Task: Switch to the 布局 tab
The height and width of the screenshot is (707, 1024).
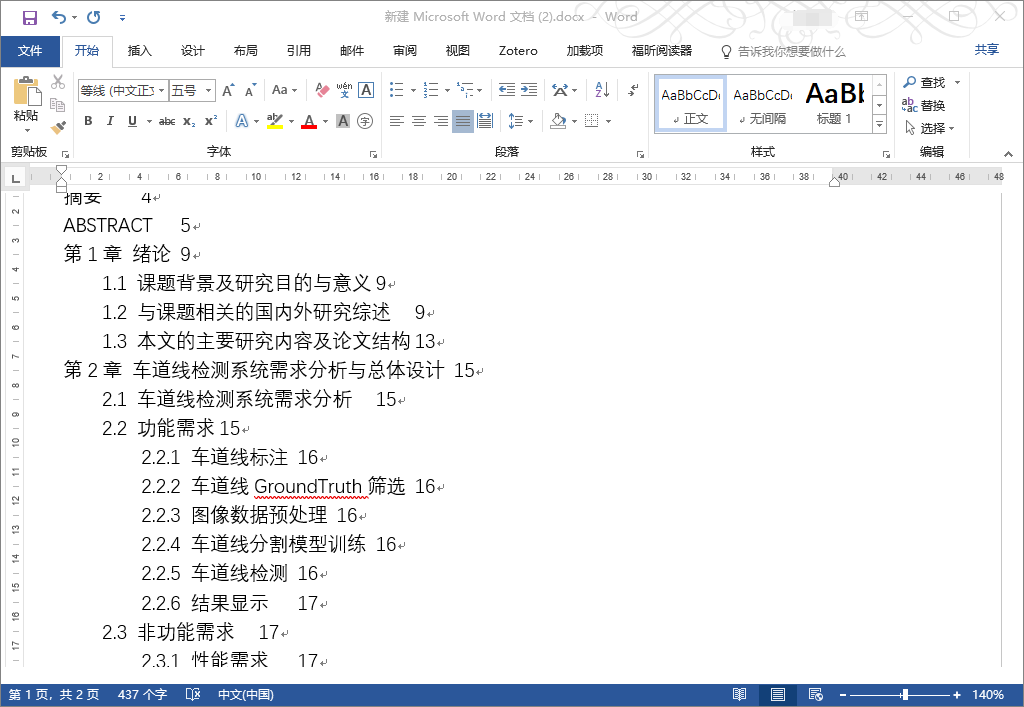Action: pyautogui.click(x=246, y=51)
